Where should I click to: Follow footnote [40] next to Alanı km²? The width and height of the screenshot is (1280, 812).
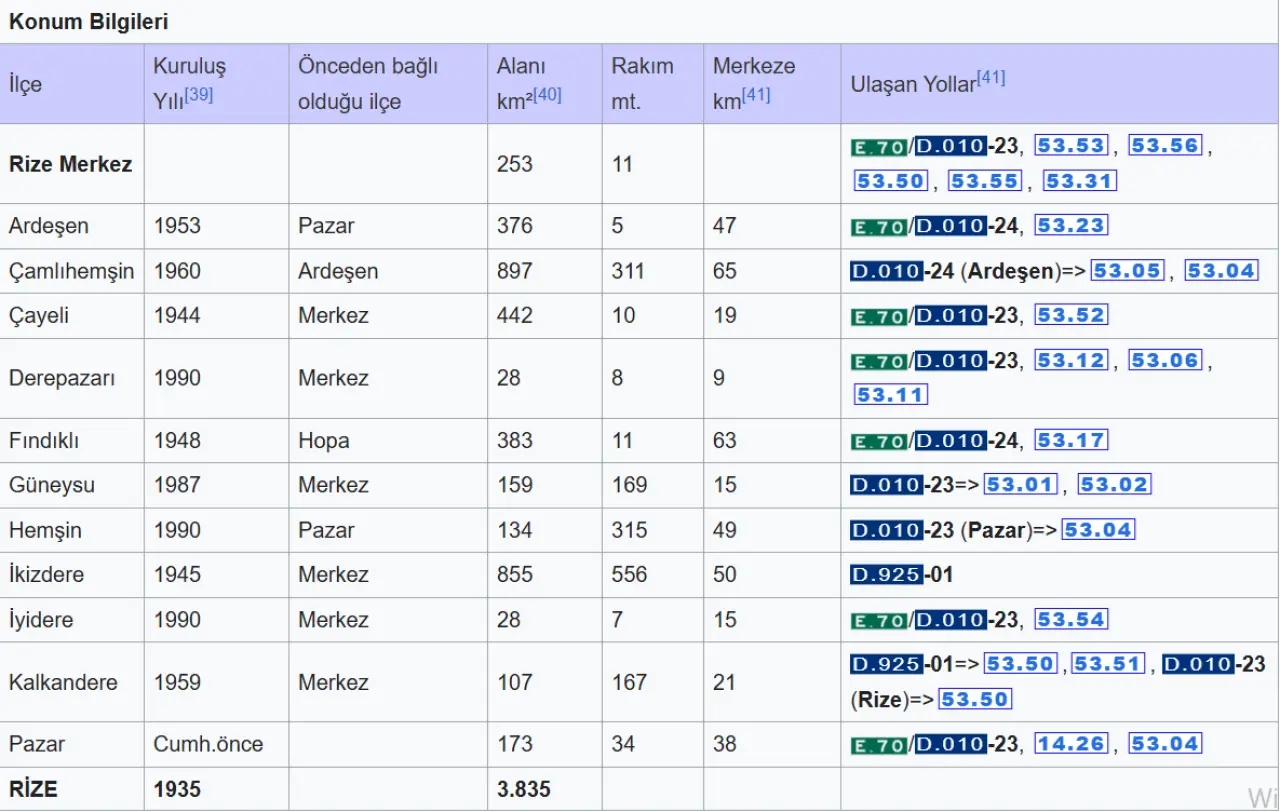[x=547, y=95]
